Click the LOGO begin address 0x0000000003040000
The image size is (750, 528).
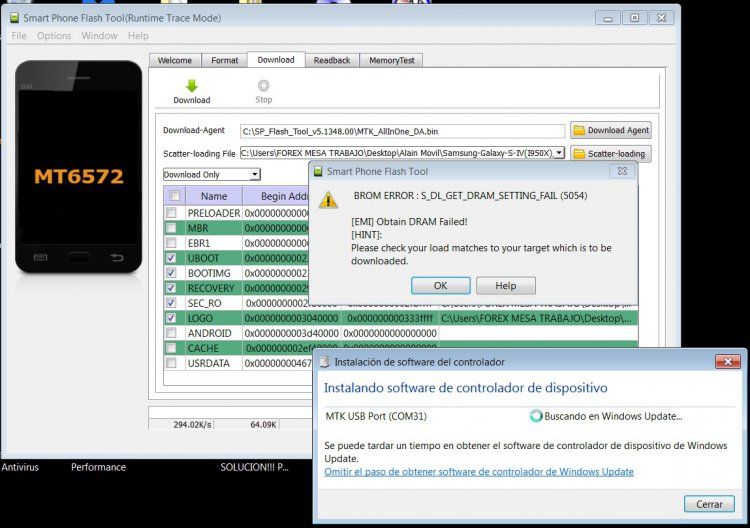click(x=292, y=319)
